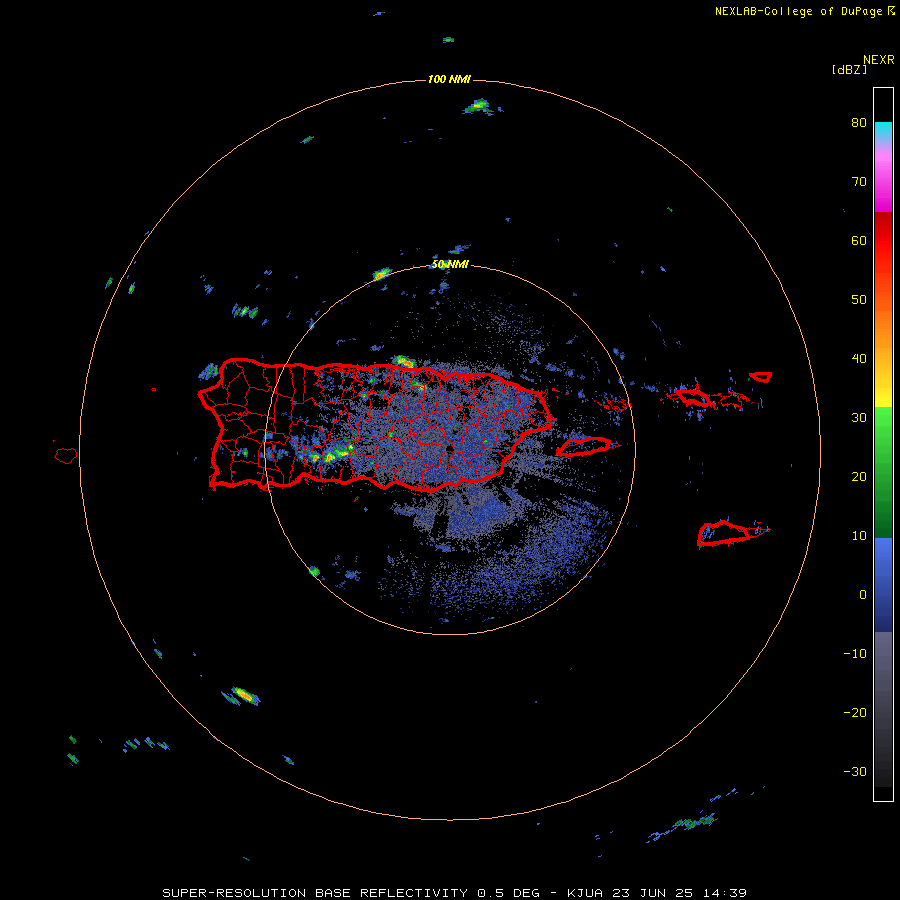Click the -30 value on dBZ scale

click(x=855, y=771)
